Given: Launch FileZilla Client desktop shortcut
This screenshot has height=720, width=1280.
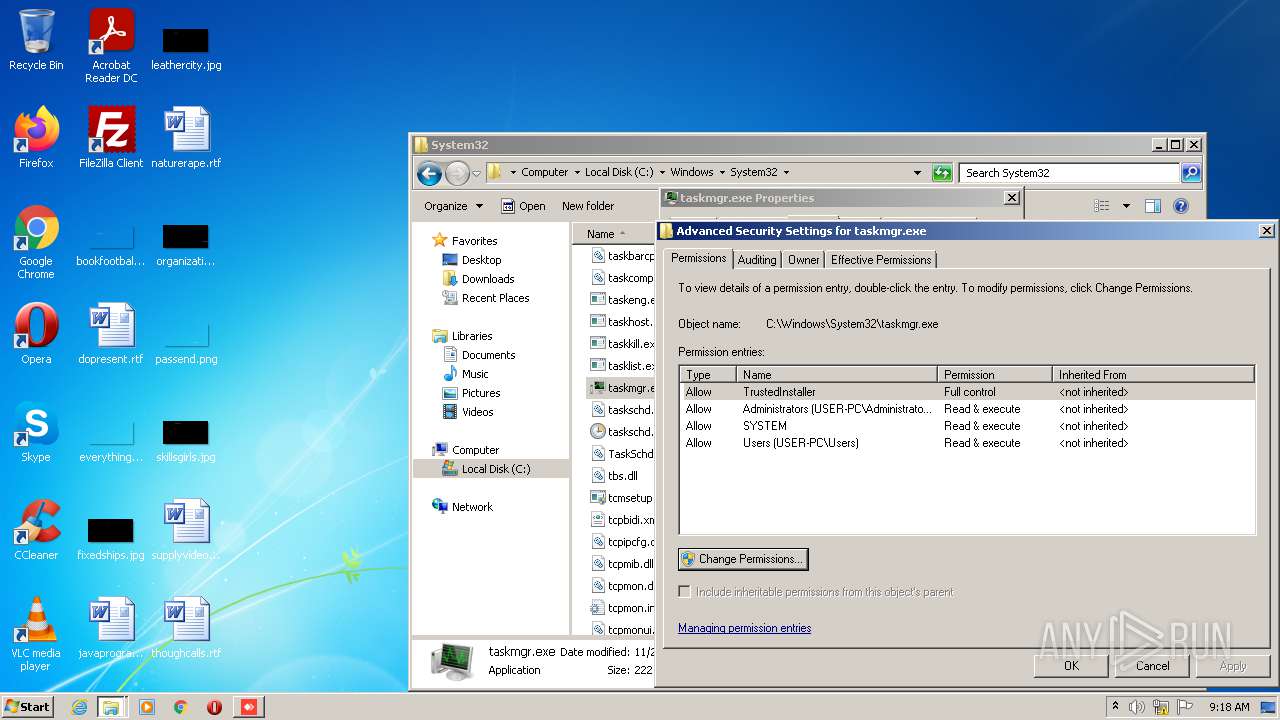Looking at the screenshot, I should click(x=111, y=138).
